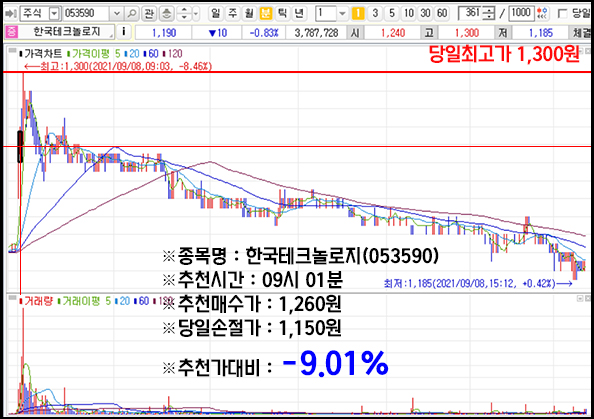Image resolution: width=594 pixels, height=419 pixels.
Task: Click the pink 증 icon beside stock name
Action: tap(11, 32)
